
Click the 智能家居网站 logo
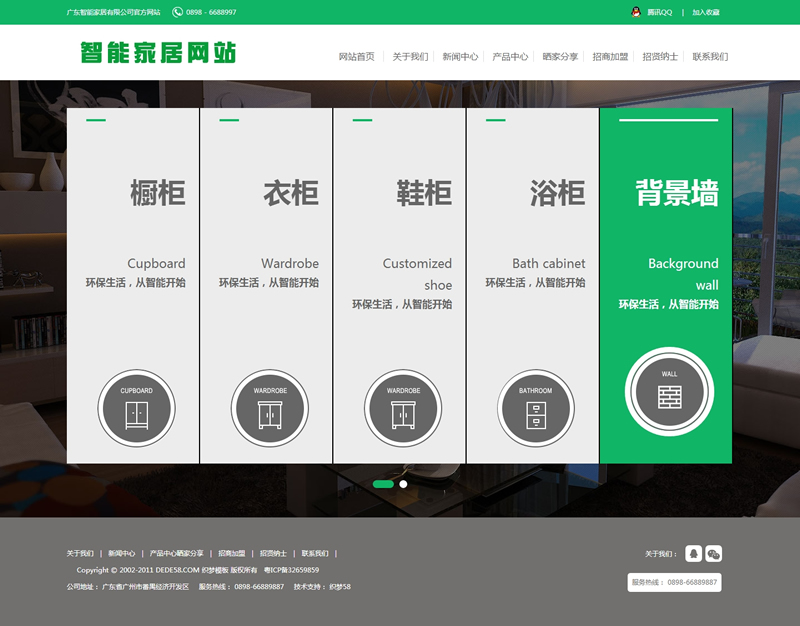158,53
